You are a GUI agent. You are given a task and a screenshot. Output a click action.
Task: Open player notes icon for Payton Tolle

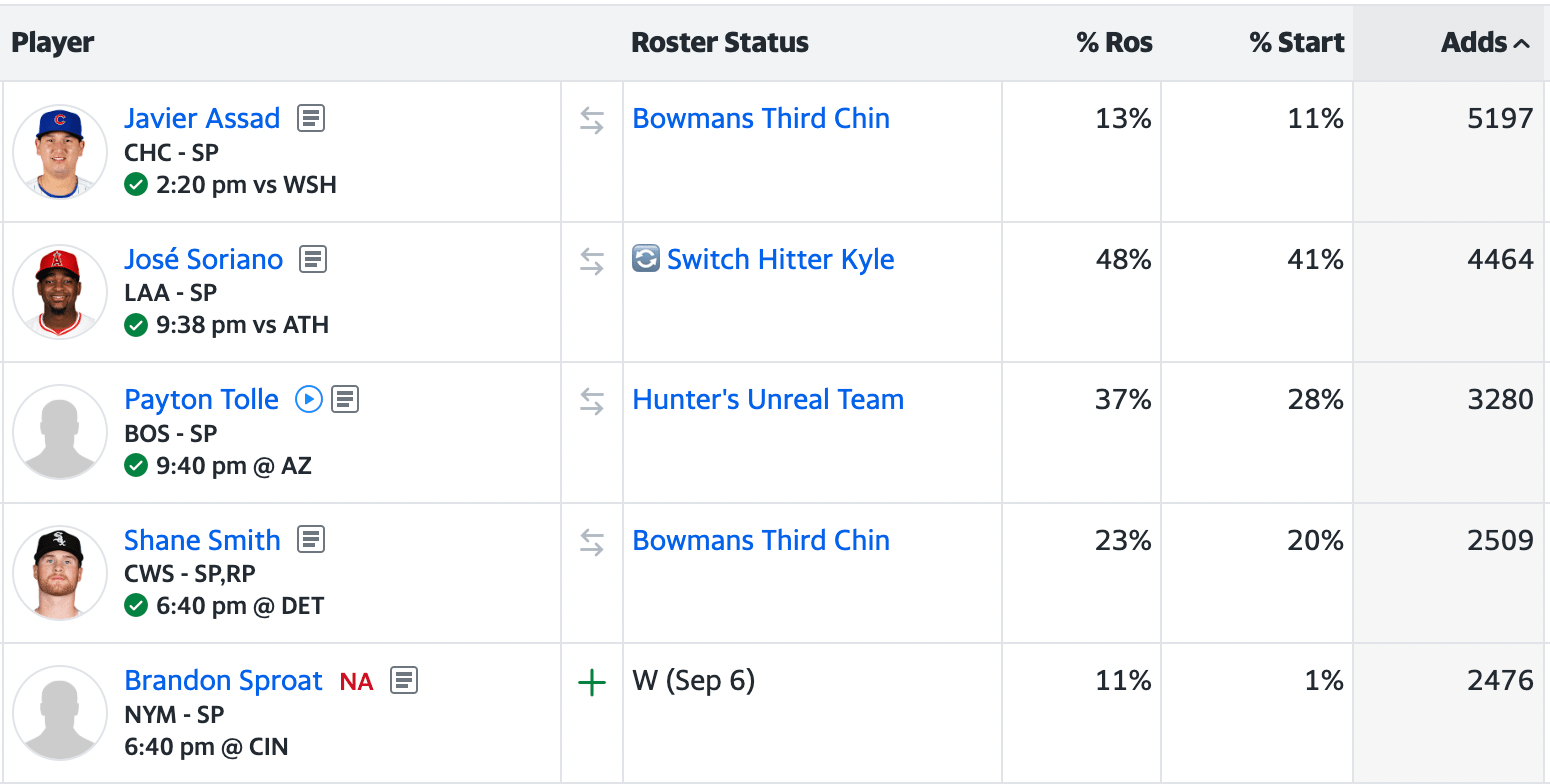coord(345,400)
